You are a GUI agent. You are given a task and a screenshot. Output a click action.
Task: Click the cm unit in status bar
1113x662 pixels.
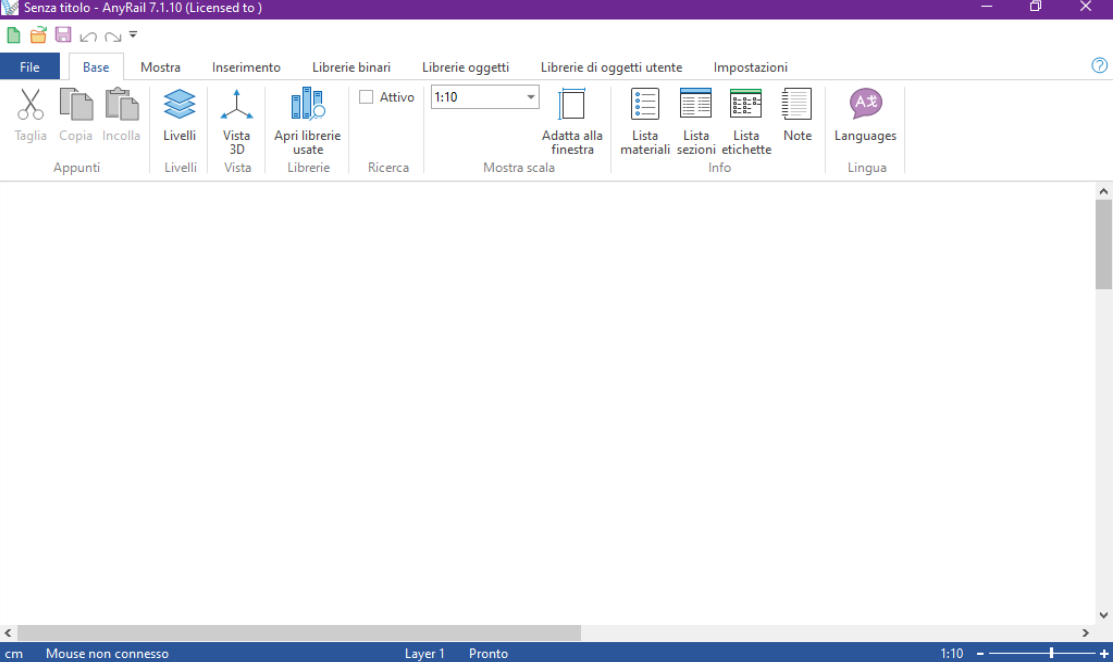13,653
